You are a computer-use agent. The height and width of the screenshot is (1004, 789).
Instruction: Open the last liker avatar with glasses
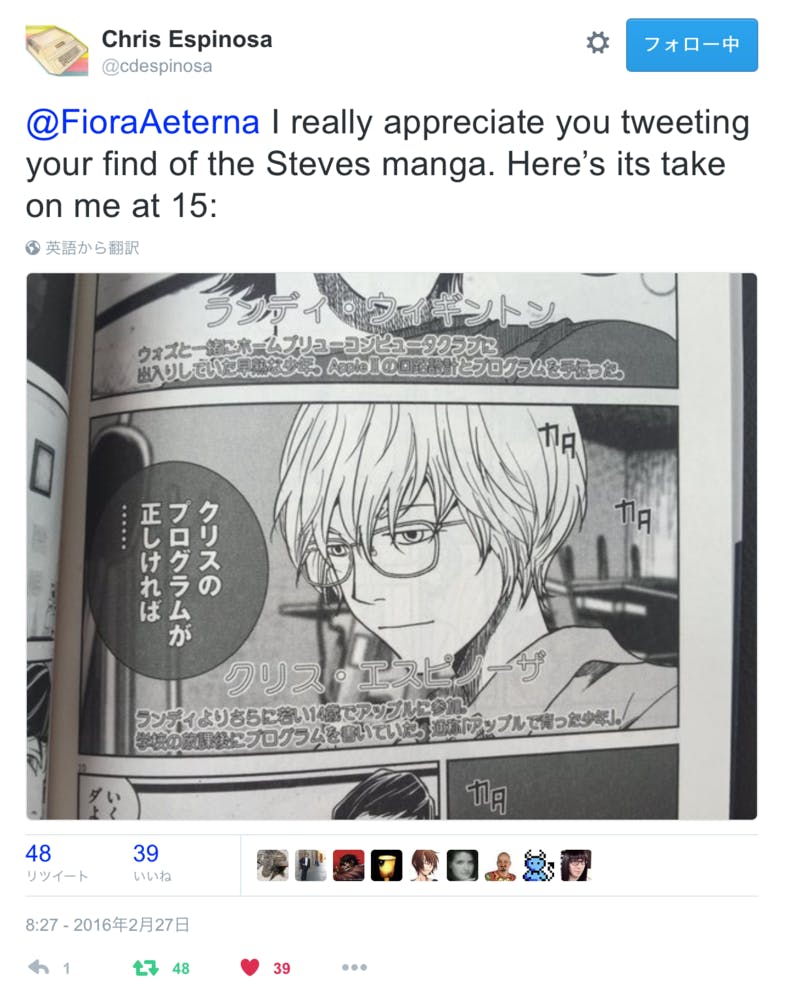[x=576, y=866]
